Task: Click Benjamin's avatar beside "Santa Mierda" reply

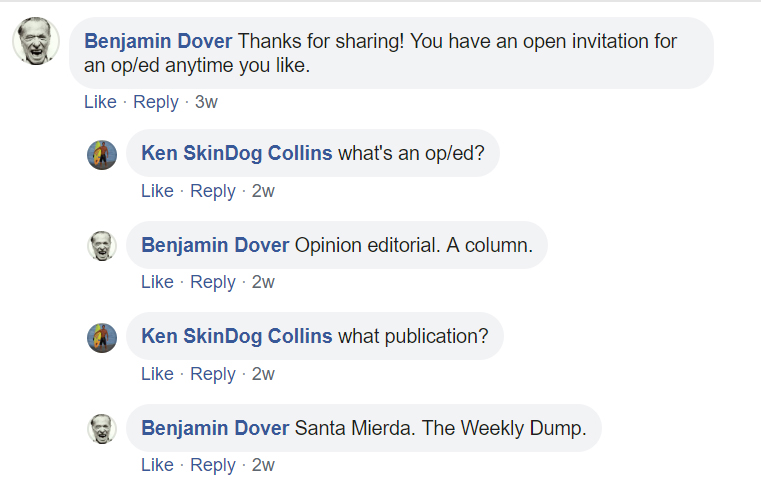Action: point(103,428)
